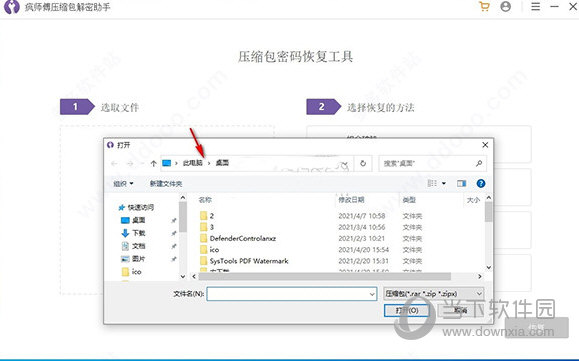Refresh the folder listing
Viewport: 579px width, 361px height.
(x=363, y=163)
